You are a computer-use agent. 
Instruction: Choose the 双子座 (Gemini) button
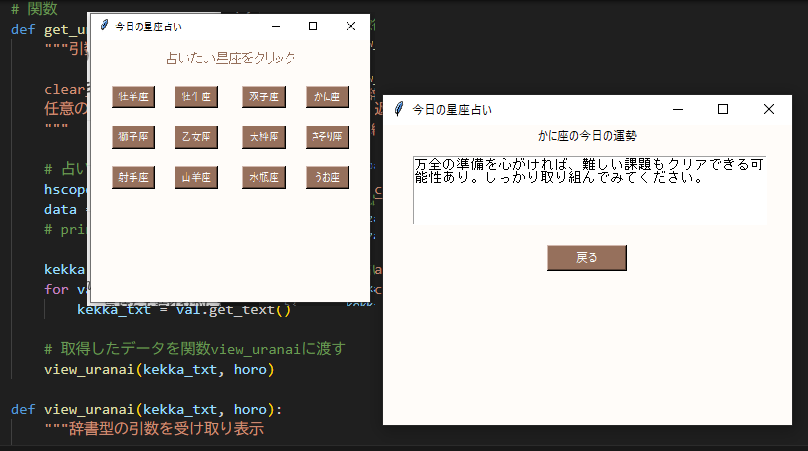click(264, 97)
